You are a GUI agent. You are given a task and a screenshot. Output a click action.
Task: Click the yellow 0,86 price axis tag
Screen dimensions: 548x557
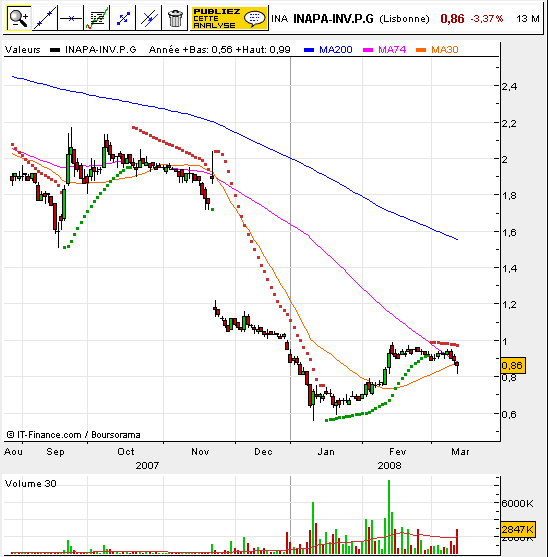point(513,366)
